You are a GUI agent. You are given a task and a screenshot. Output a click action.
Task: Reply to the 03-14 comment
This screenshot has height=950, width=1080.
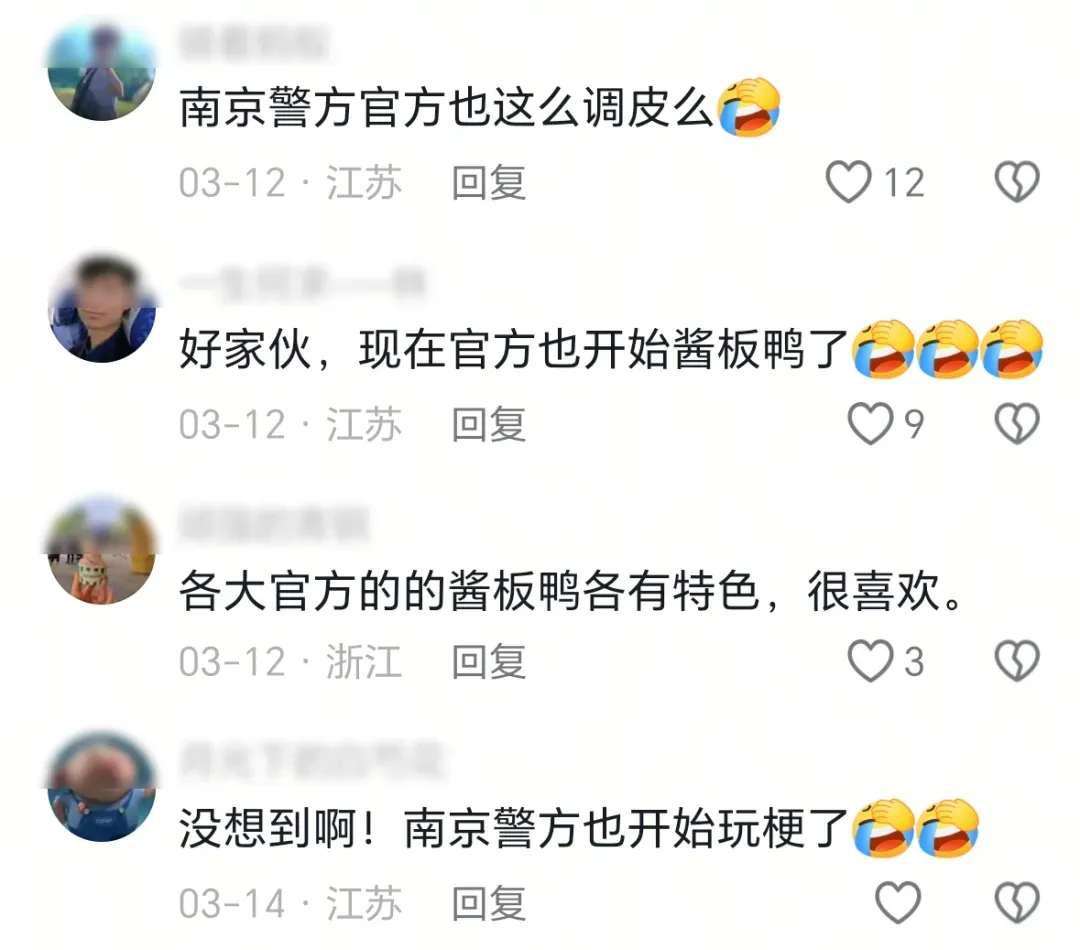click(x=489, y=903)
